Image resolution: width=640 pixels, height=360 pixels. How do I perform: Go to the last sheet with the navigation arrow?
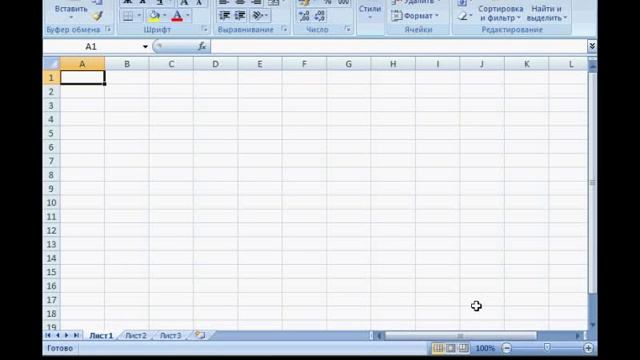pos(76,336)
